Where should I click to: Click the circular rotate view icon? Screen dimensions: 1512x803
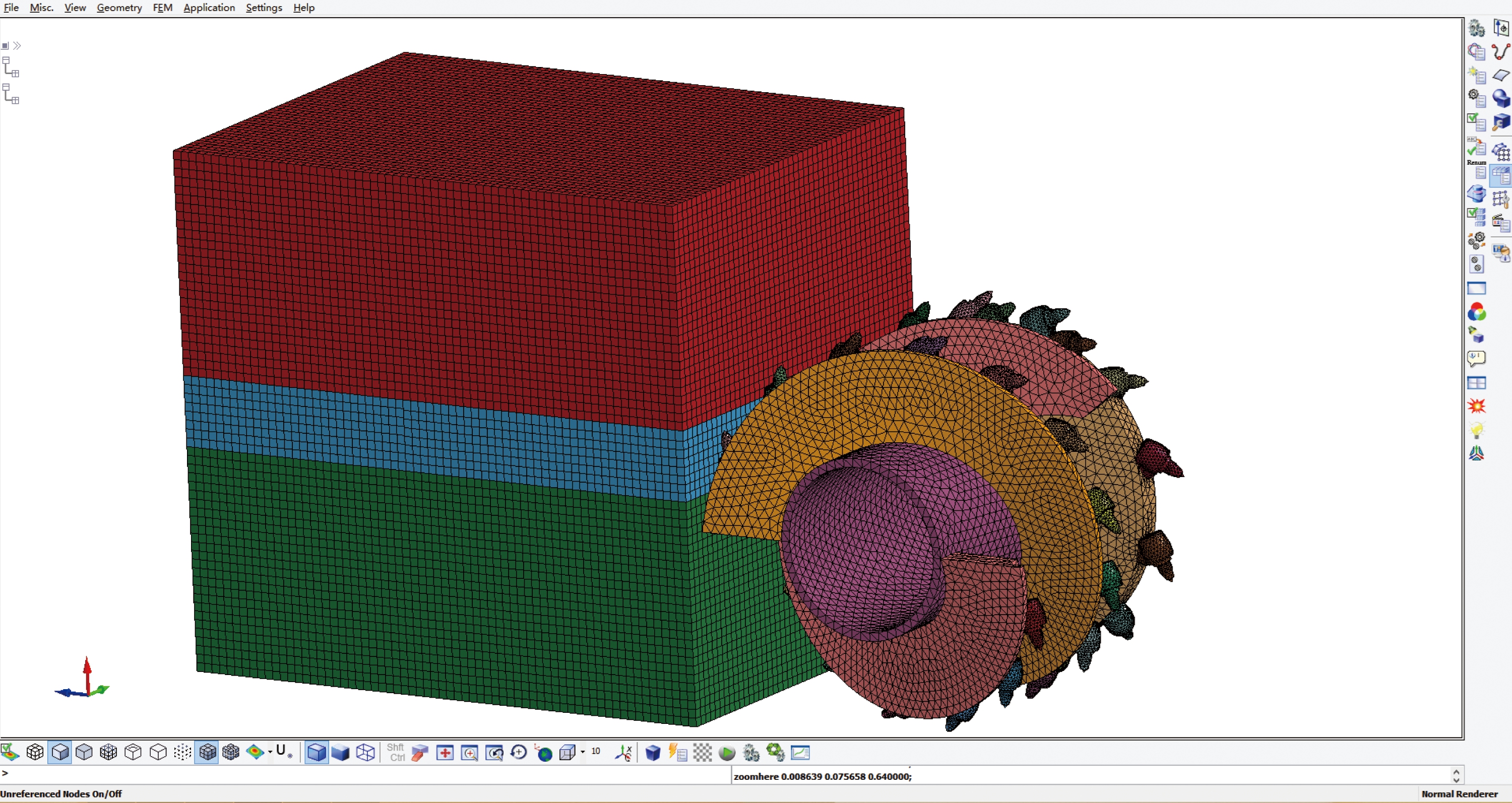(519, 752)
